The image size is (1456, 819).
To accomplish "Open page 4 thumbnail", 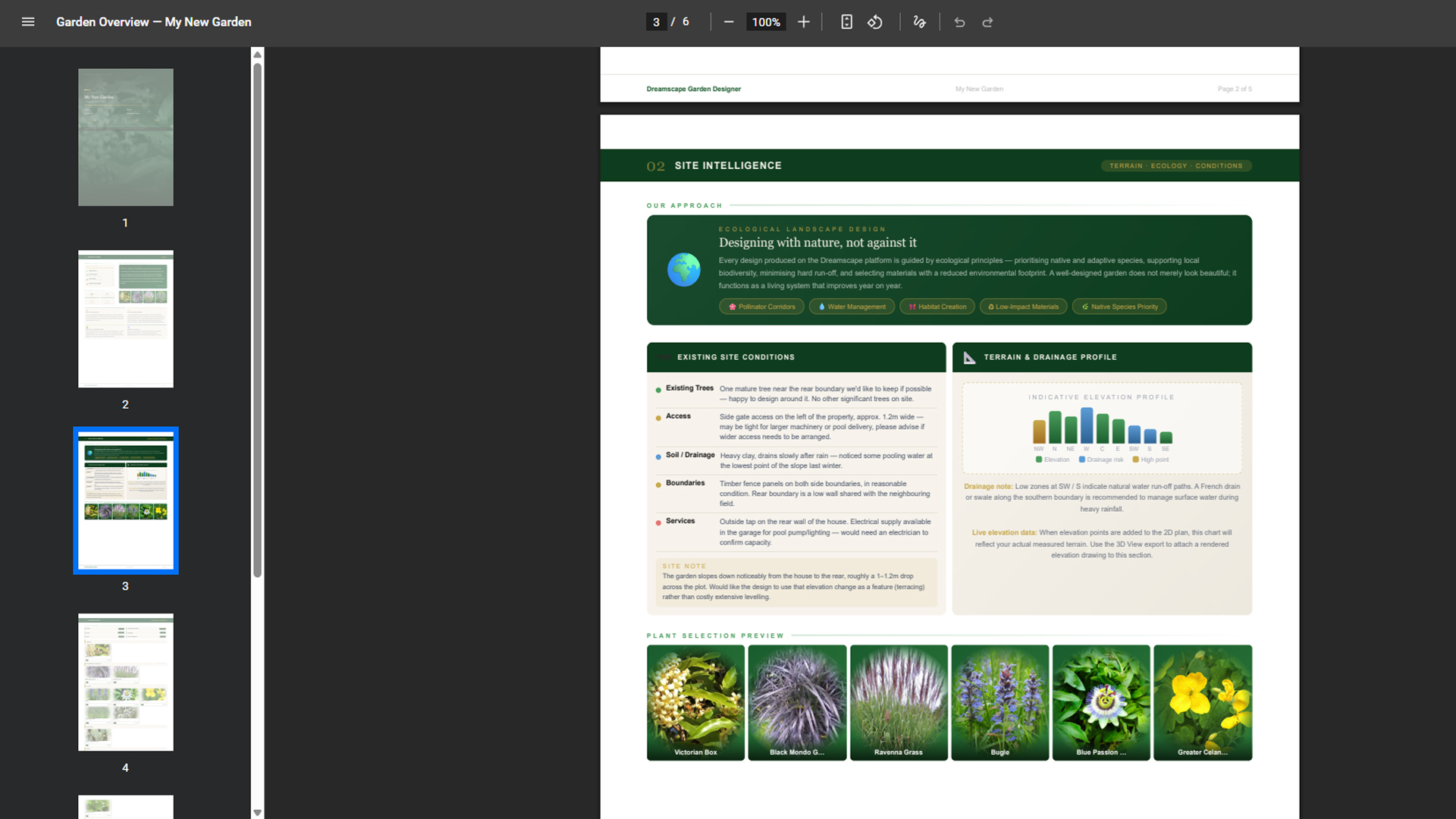I will (126, 682).
